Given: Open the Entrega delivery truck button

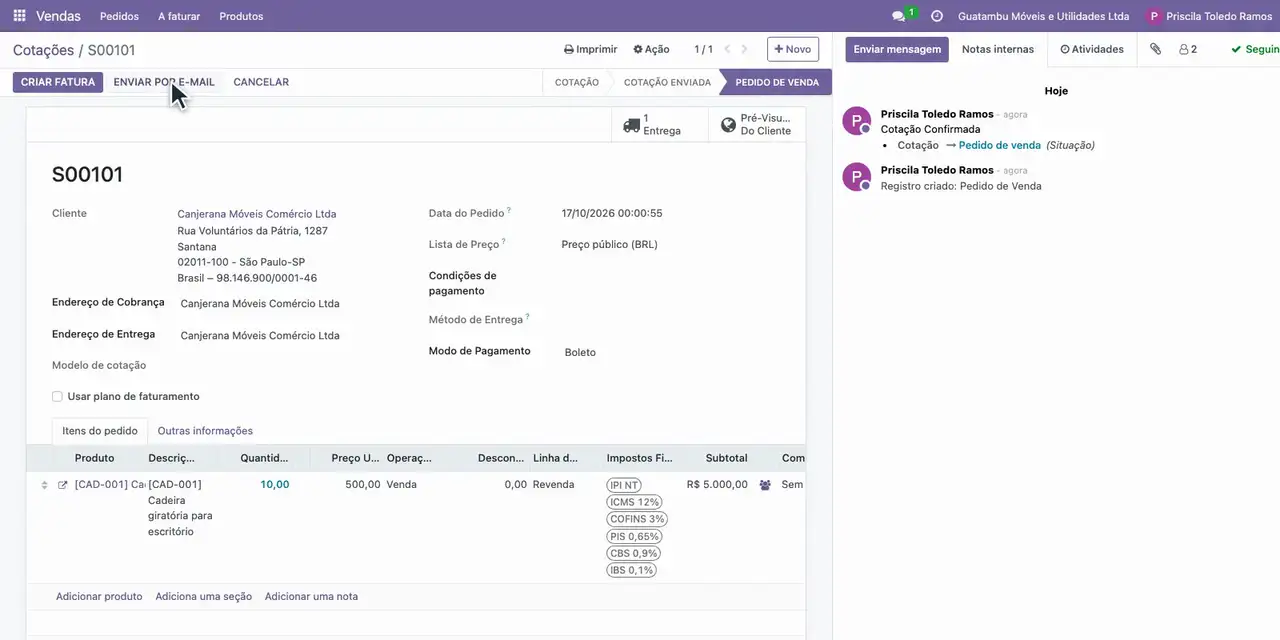Looking at the screenshot, I should point(660,125).
